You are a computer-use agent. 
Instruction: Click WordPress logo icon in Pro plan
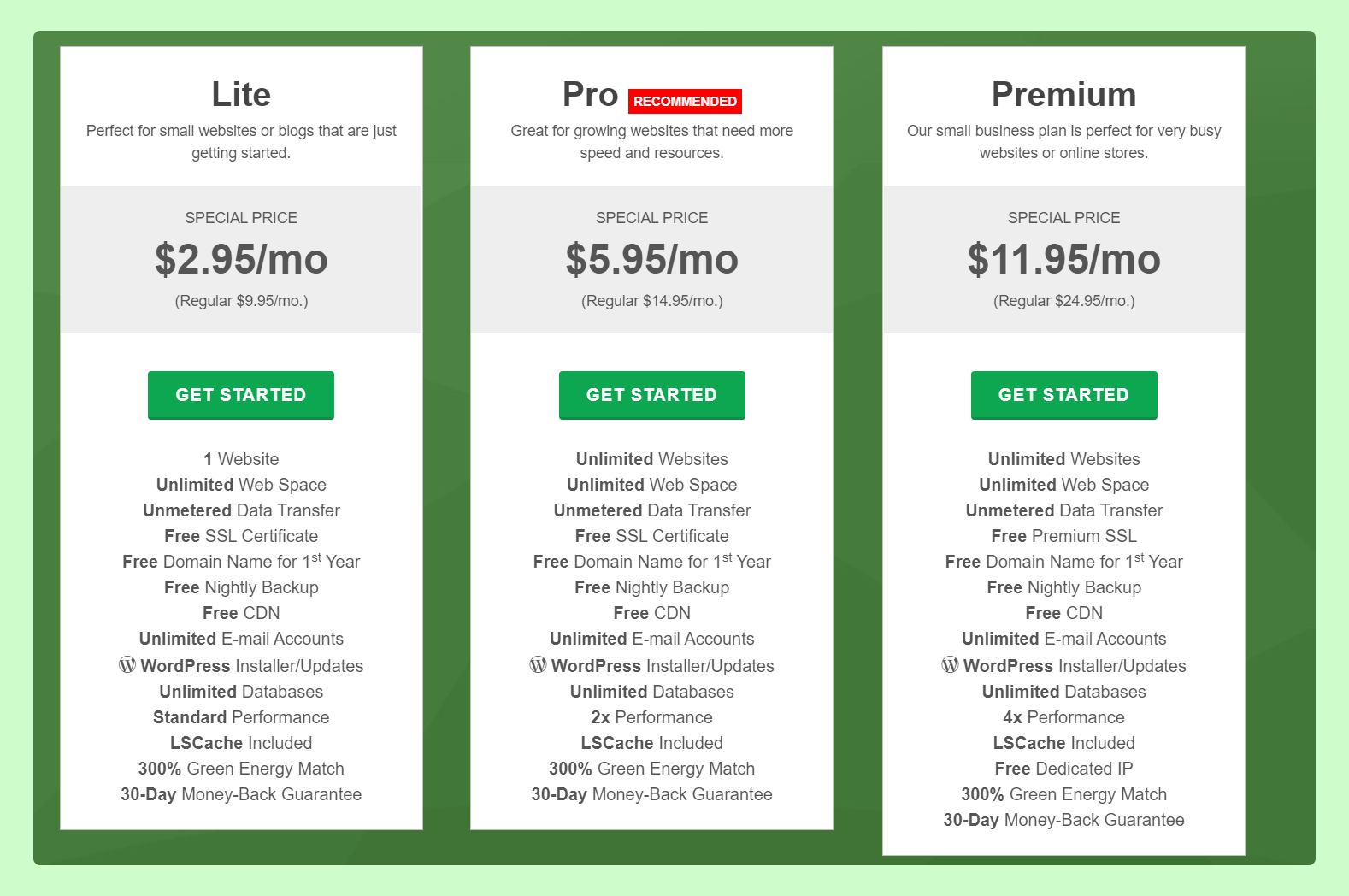click(x=538, y=665)
